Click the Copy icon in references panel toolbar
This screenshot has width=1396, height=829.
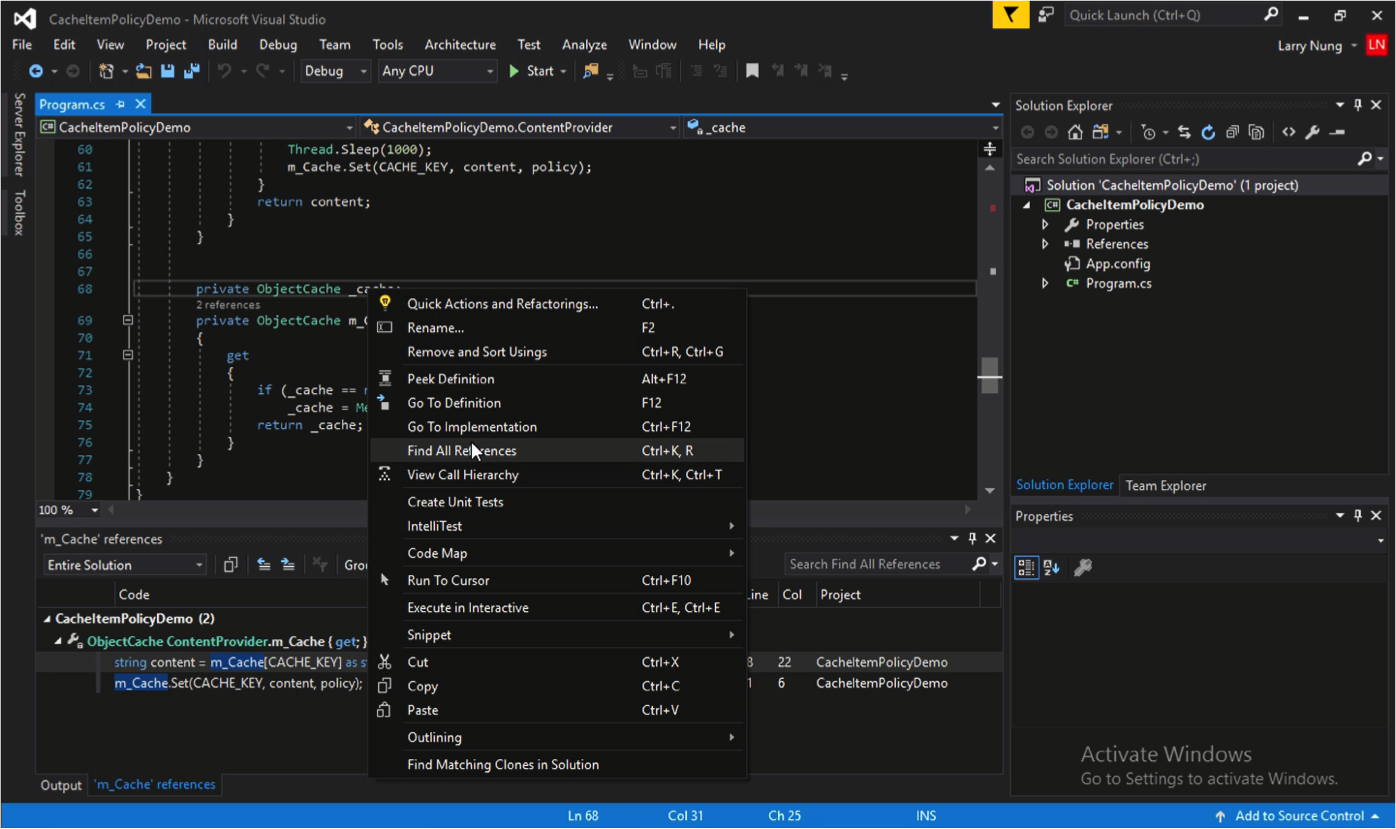coord(230,565)
